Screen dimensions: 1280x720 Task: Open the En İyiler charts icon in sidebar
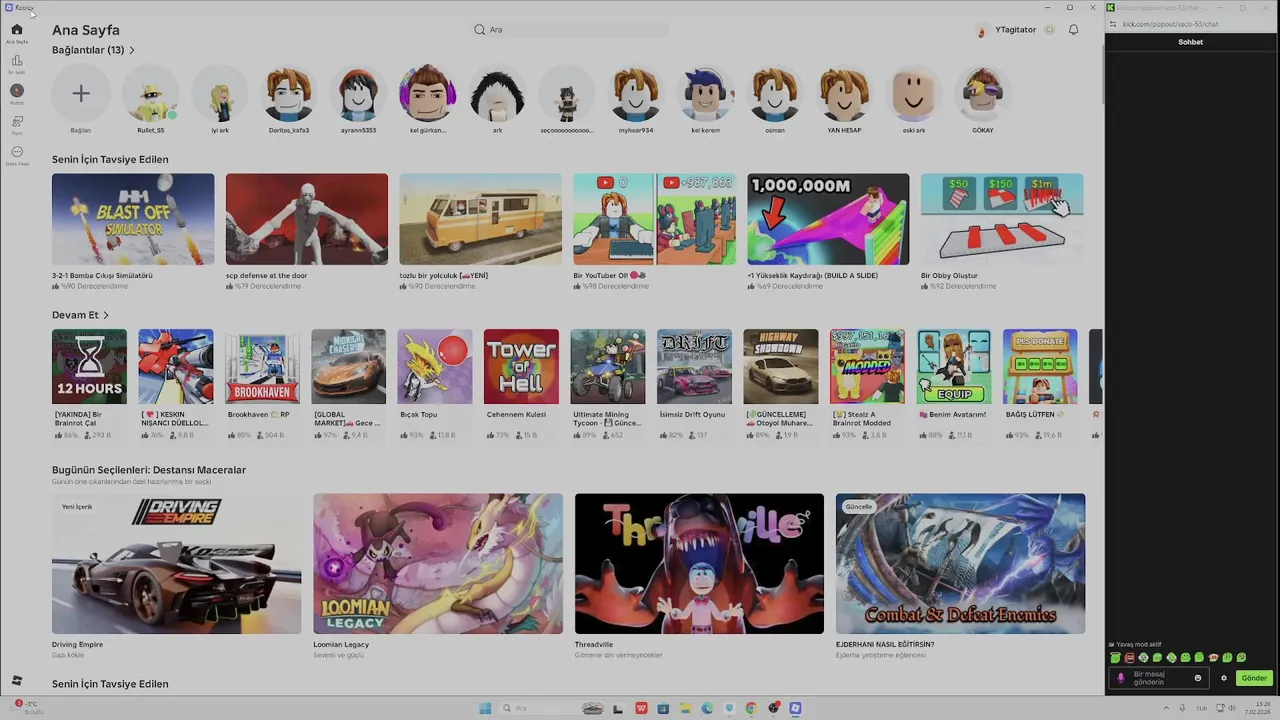coord(17,61)
